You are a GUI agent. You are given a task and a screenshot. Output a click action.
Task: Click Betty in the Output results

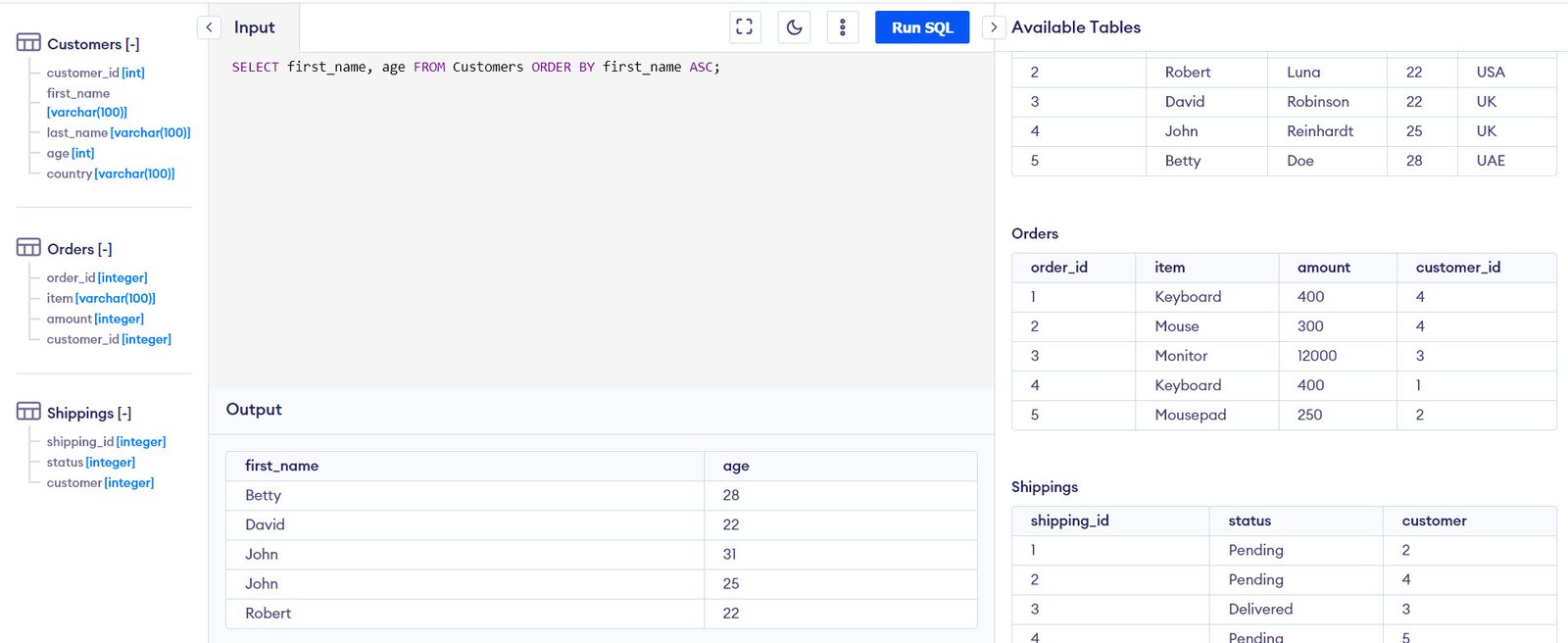coord(263,495)
